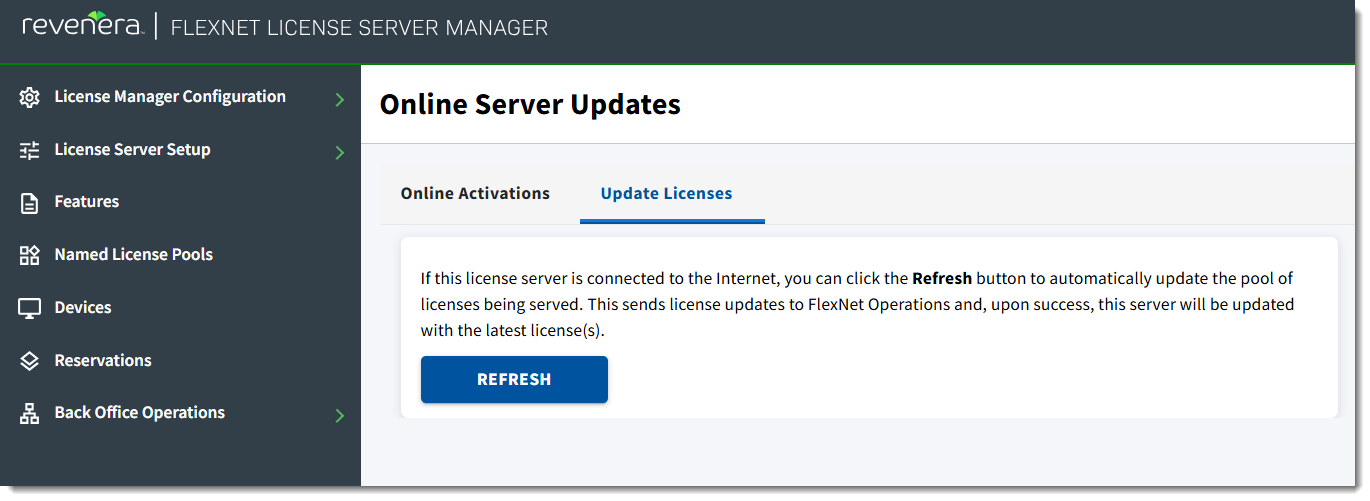Expand Back Office Operations chevron arrow
The width and height of the screenshot is (1370, 501).
click(340, 415)
